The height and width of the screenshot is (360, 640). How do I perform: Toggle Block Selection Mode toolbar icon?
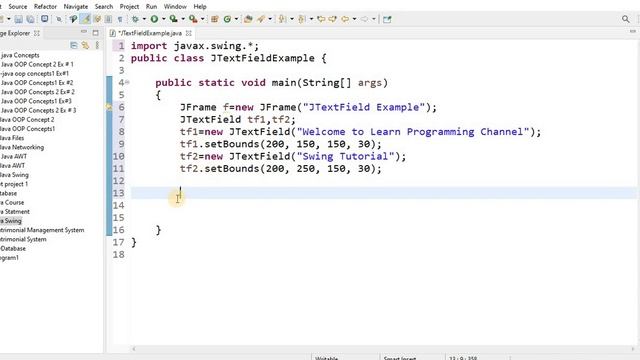click(x=108, y=19)
